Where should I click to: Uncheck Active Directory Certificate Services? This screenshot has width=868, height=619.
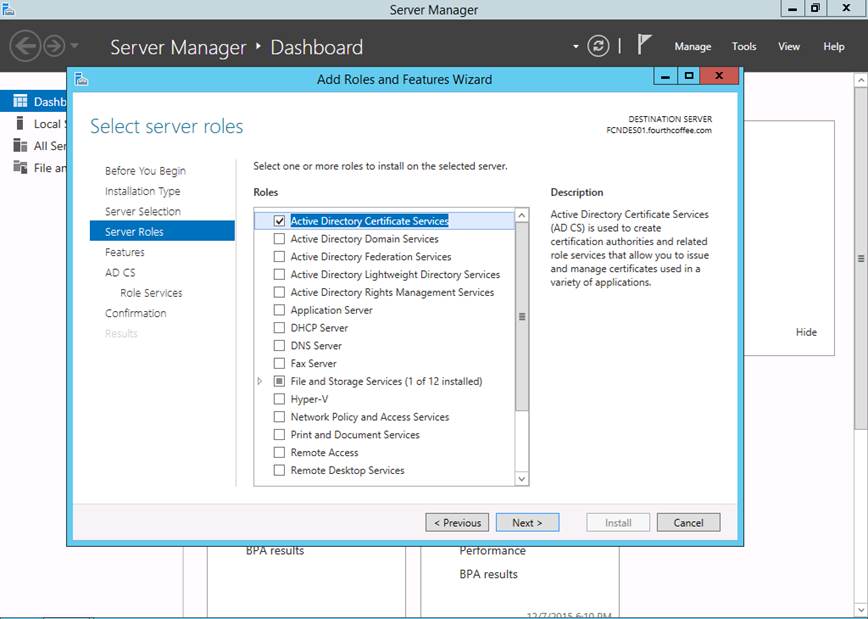279,221
